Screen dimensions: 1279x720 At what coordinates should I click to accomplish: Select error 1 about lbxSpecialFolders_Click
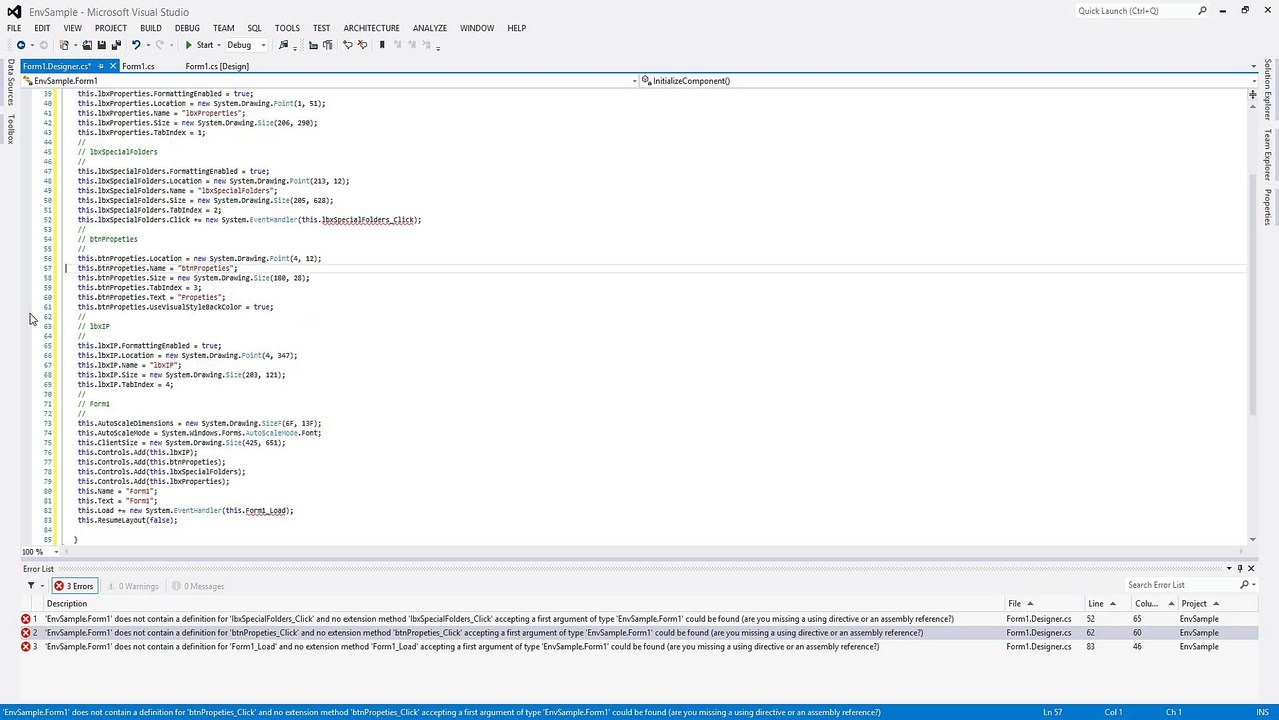coord(638,619)
